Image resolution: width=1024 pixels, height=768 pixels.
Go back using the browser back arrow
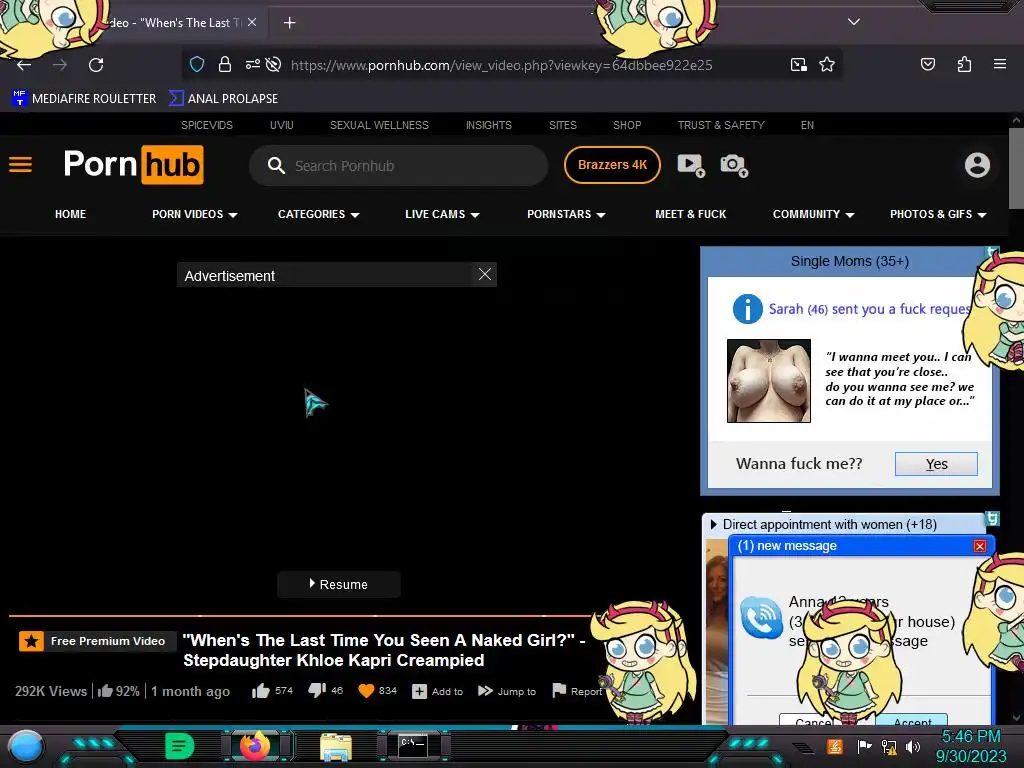(x=24, y=65)
